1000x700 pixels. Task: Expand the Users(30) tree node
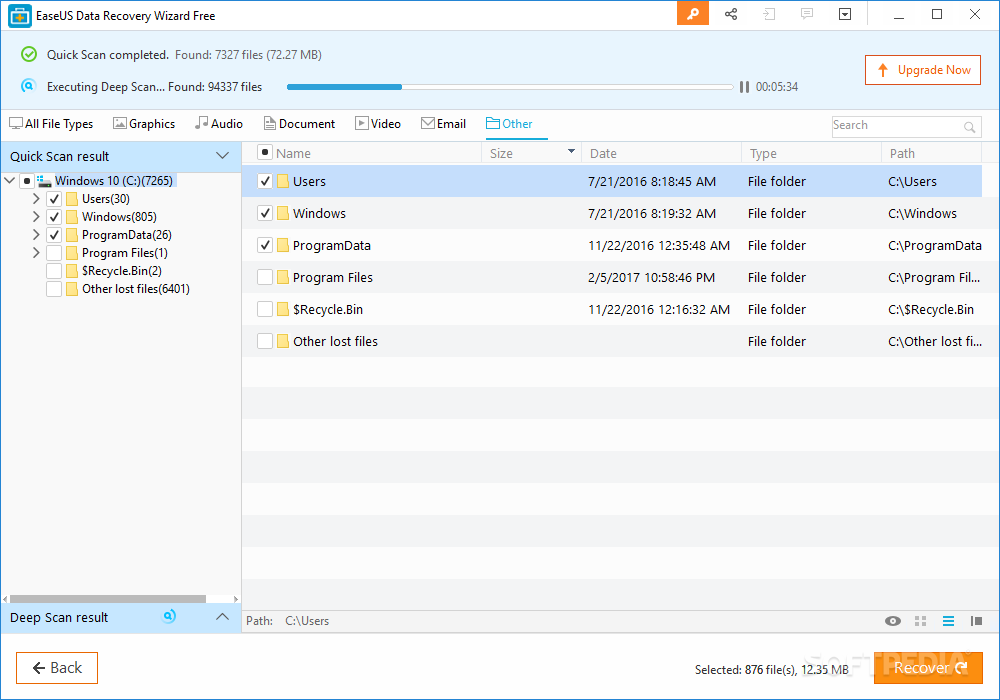pos(36,199)
